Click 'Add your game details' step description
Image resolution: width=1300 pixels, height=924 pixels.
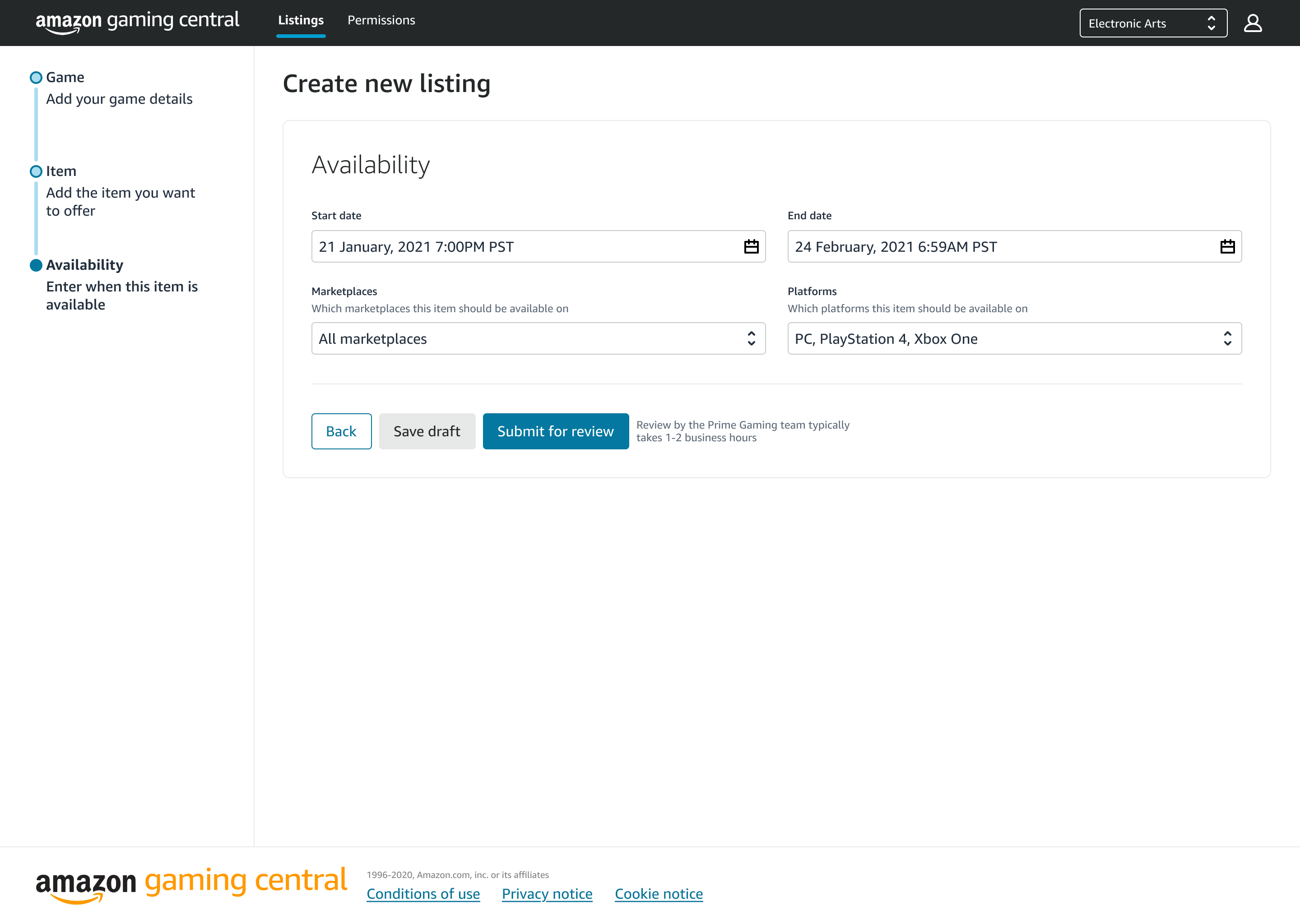[x=119, y=99]
